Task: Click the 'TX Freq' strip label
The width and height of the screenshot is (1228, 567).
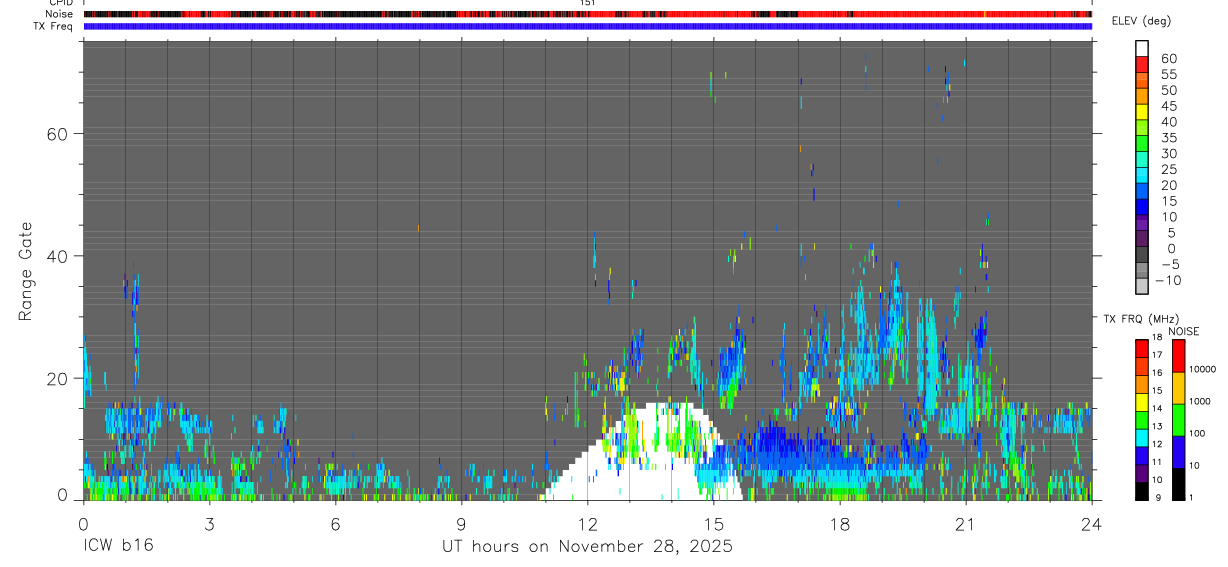Action: tap(55, 26)
